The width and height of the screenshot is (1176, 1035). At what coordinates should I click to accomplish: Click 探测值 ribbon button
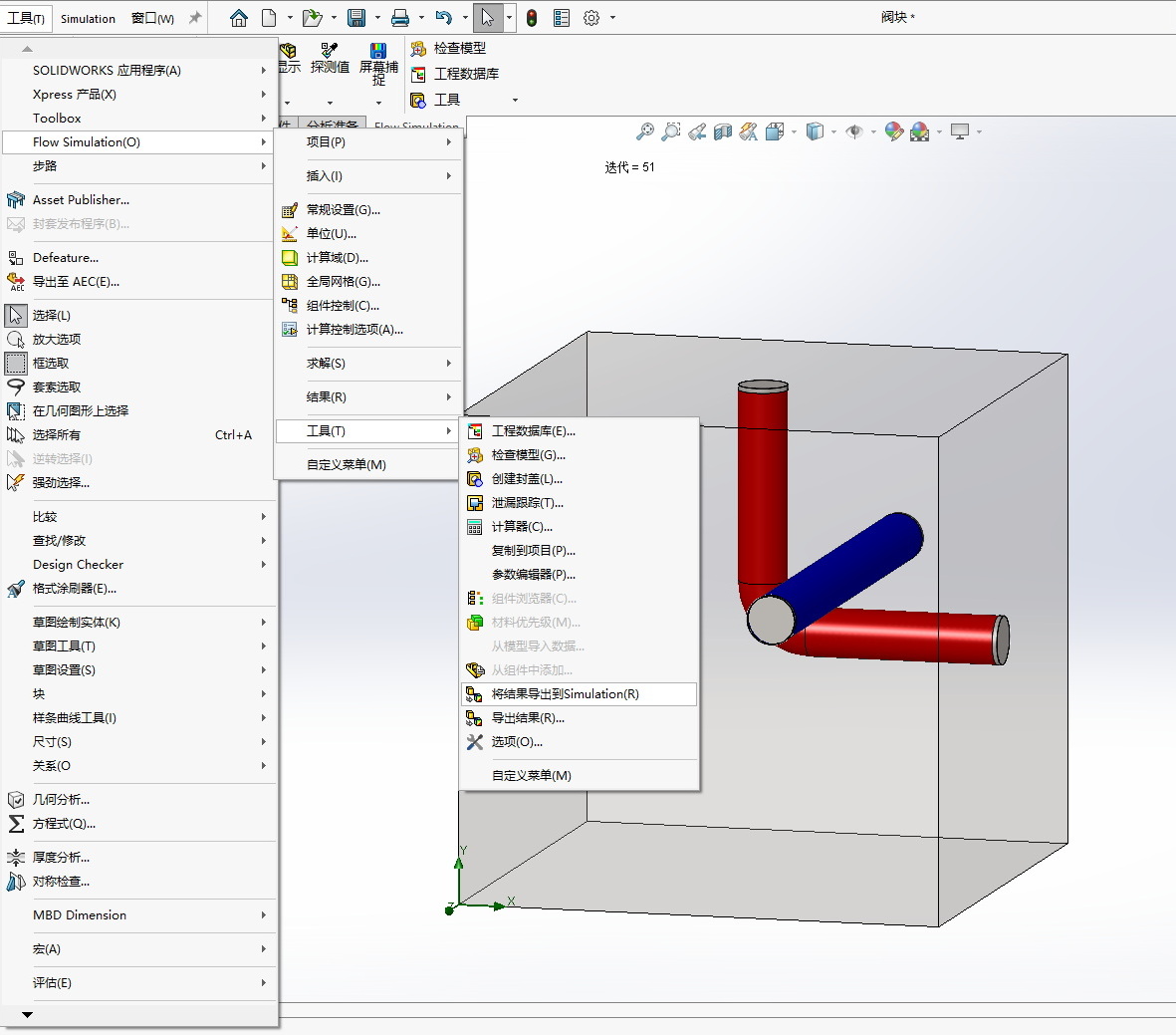(330, 59)
